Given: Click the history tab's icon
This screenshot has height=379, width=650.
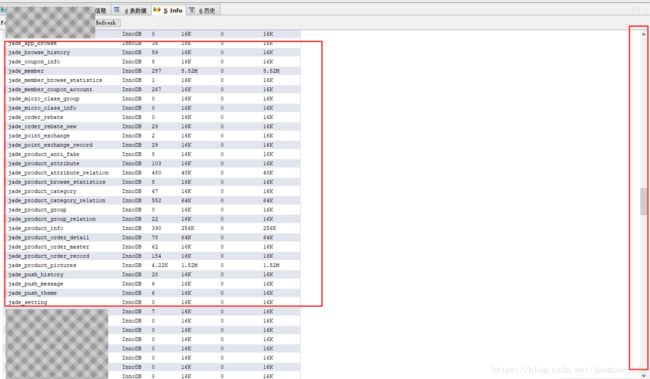Looking at the screenshot, I should point(192,10).
